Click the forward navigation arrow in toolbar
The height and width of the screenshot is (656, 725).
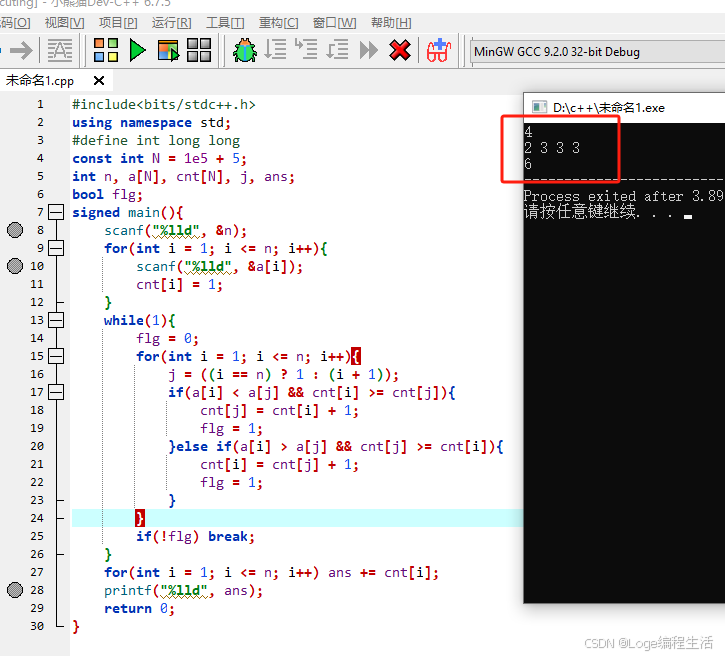point(21,50)
